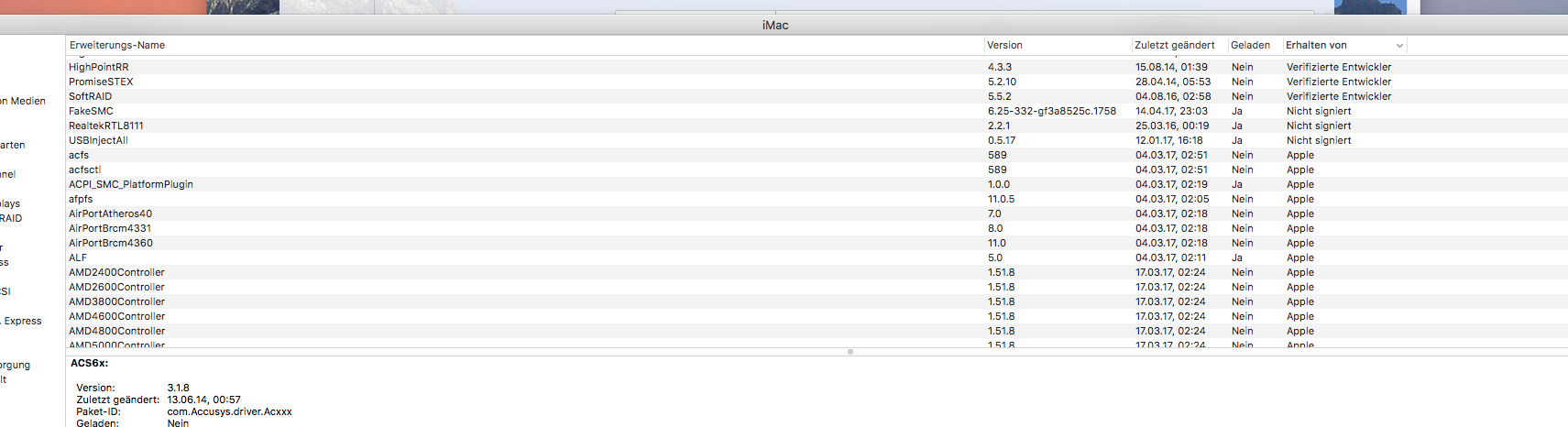
Task: Click Apple in afpfs row
Action: point(1300,199)
